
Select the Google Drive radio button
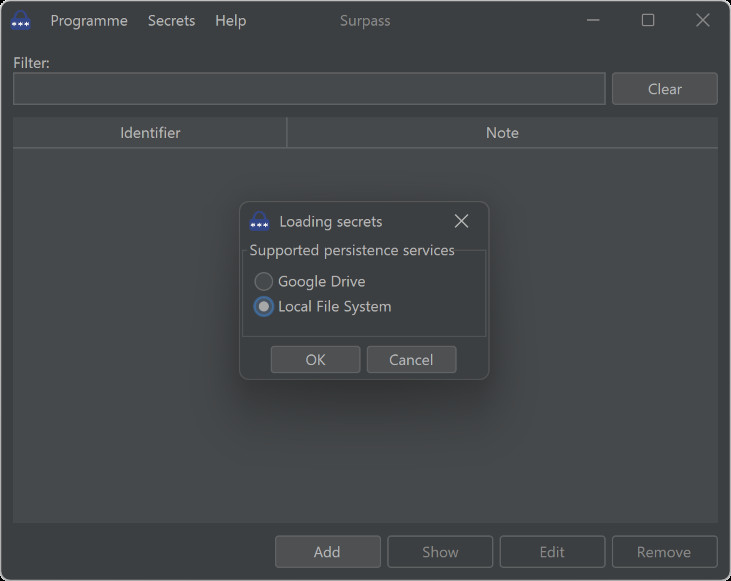264,282
